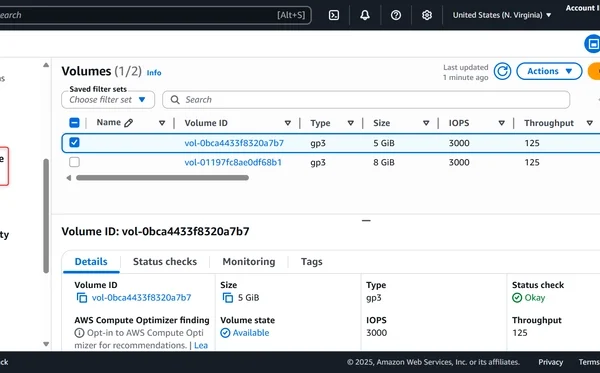Copy the 5 GiB size value
Viewport: 600px width, 373px height.
point(228,298)
